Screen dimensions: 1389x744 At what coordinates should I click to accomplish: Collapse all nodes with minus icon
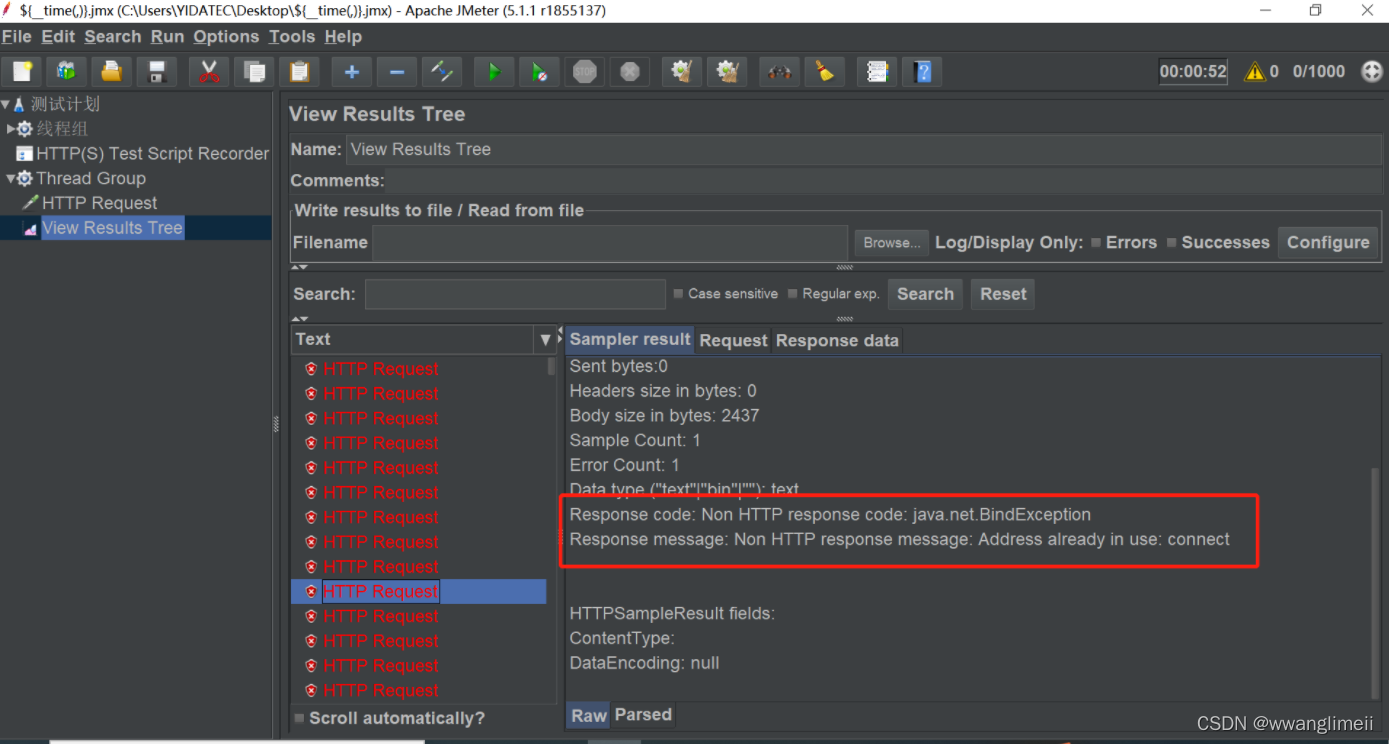(397, 71)
